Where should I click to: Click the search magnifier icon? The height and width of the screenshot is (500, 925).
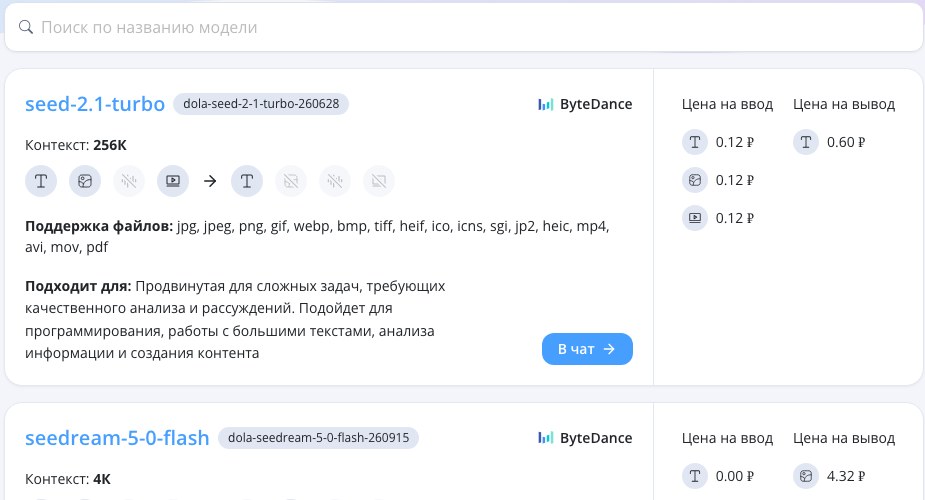click(25, 27)
